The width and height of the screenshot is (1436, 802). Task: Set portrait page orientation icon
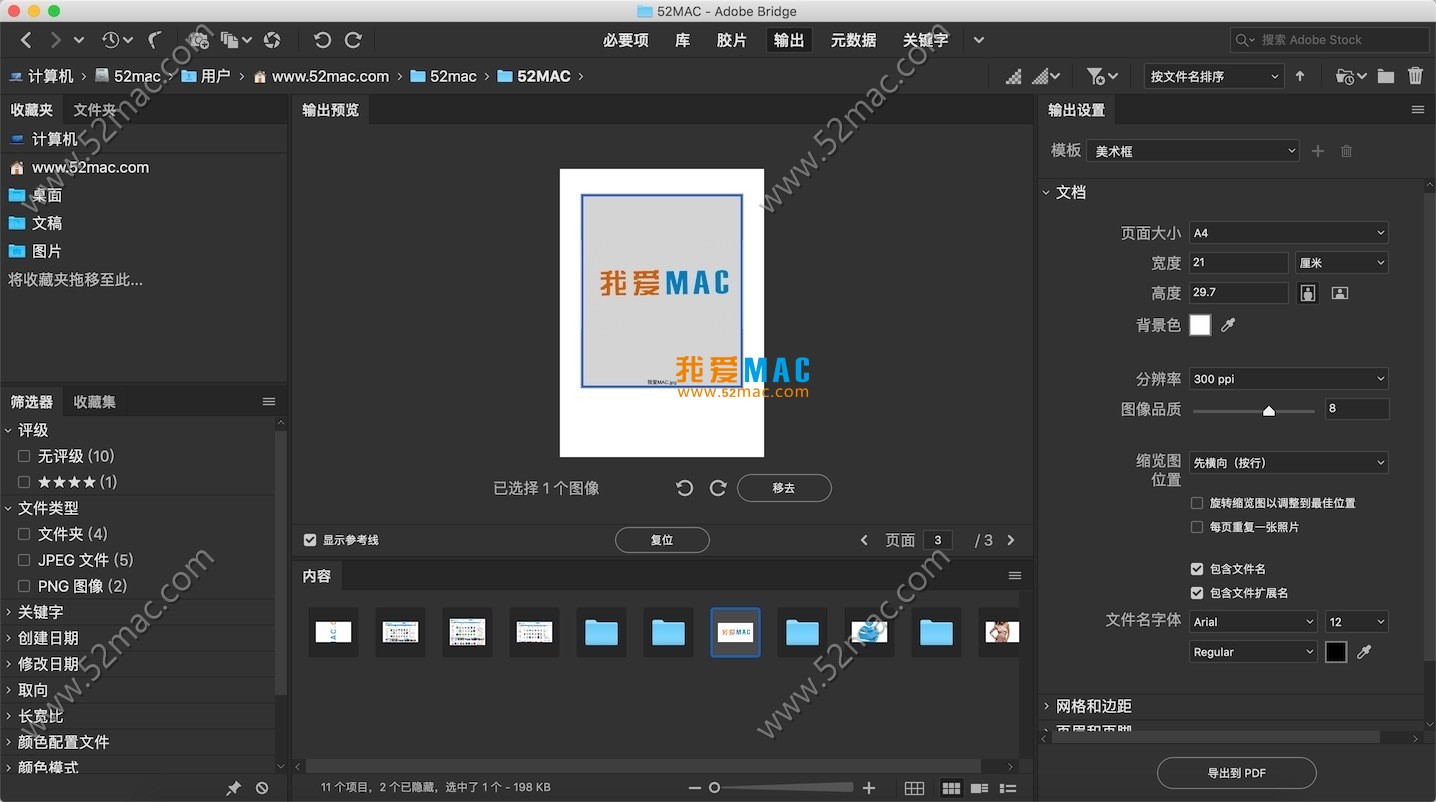tap(1308, 293)
